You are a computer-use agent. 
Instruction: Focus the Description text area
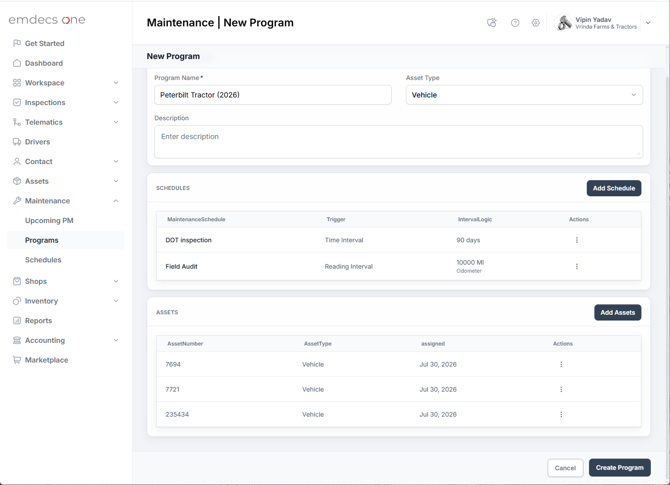point(398,142)
